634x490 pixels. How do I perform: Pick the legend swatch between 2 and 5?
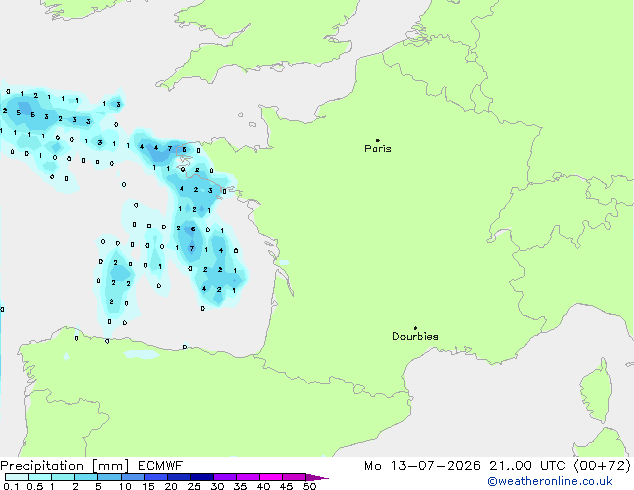(86, 477)
